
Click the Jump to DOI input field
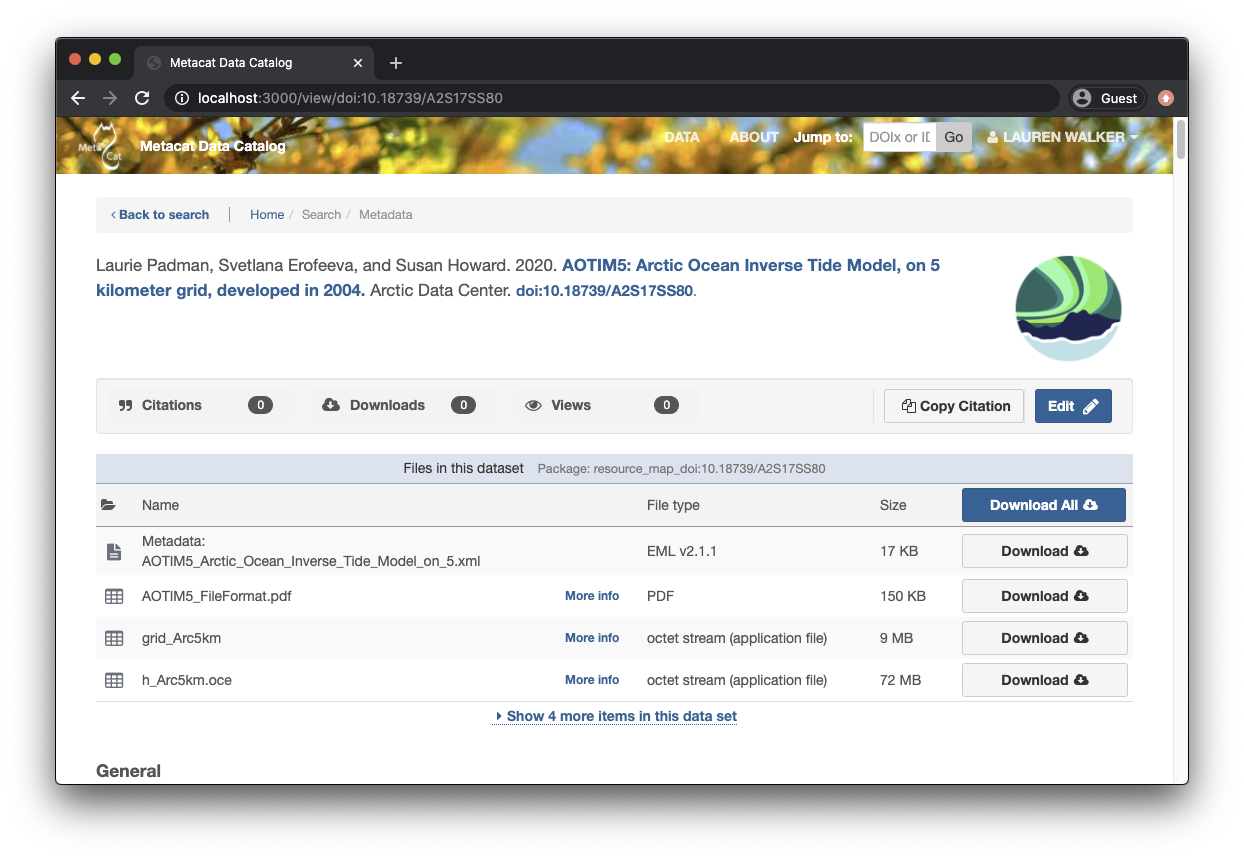pos(899,137)
